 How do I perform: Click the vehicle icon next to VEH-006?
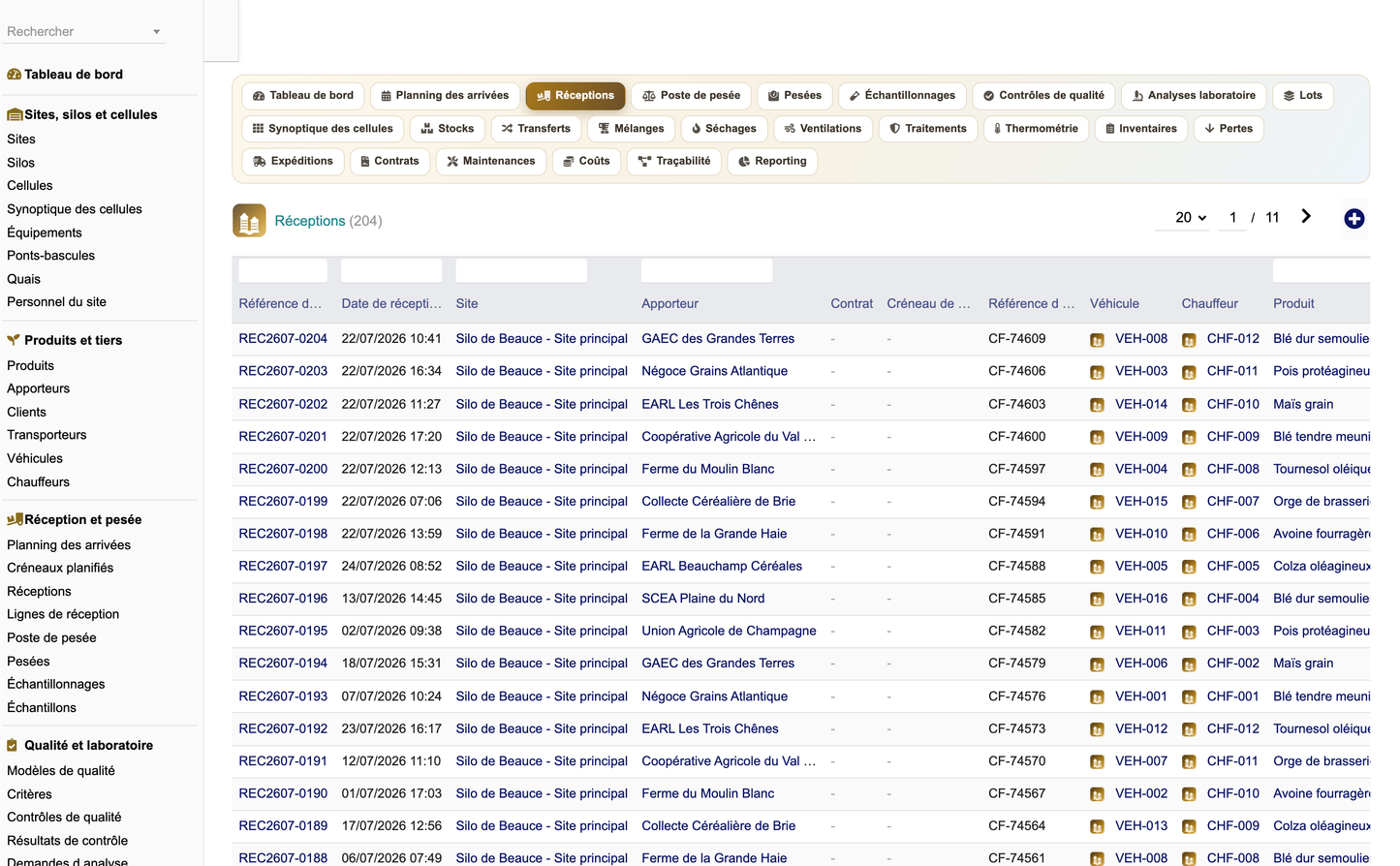pyautogui.click(x=1097, y=665)
